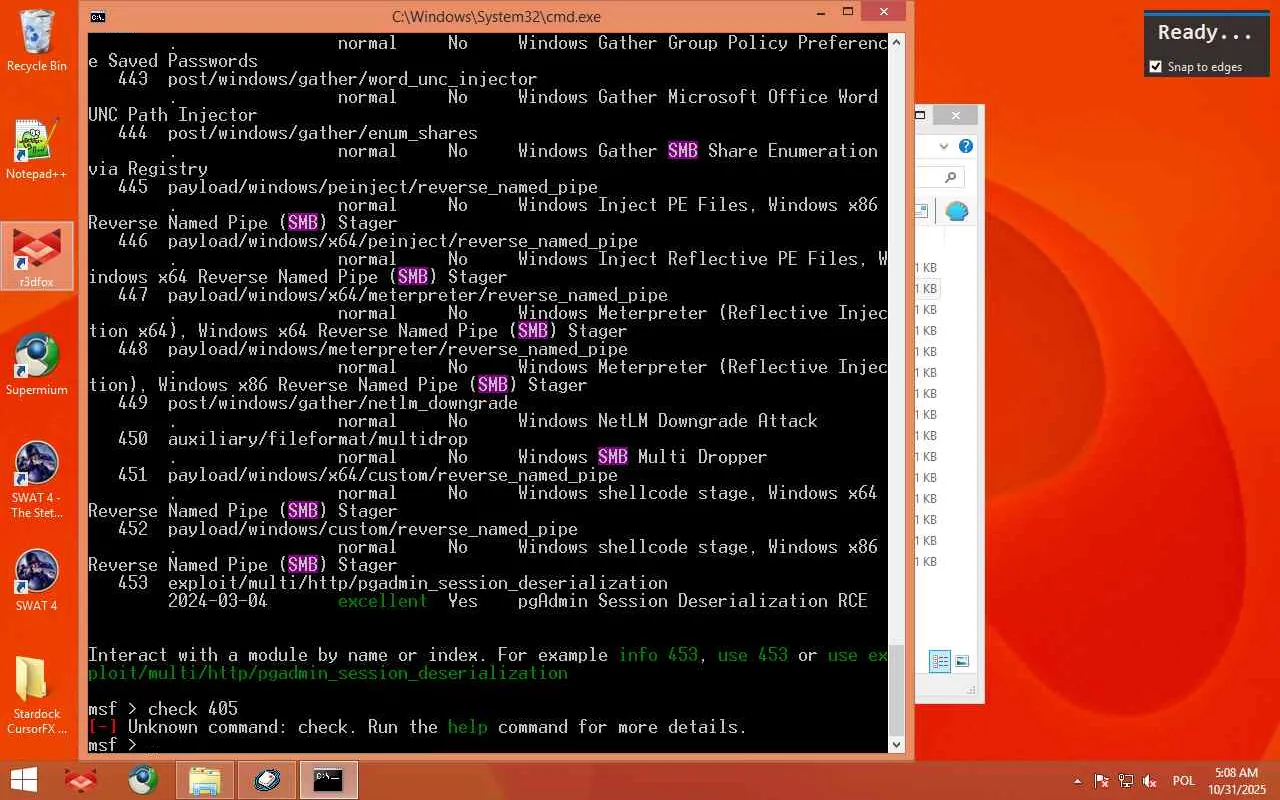Click the cmd window scrollbar thumb
Screen dimensions: 1280x800
coord(896,689)
